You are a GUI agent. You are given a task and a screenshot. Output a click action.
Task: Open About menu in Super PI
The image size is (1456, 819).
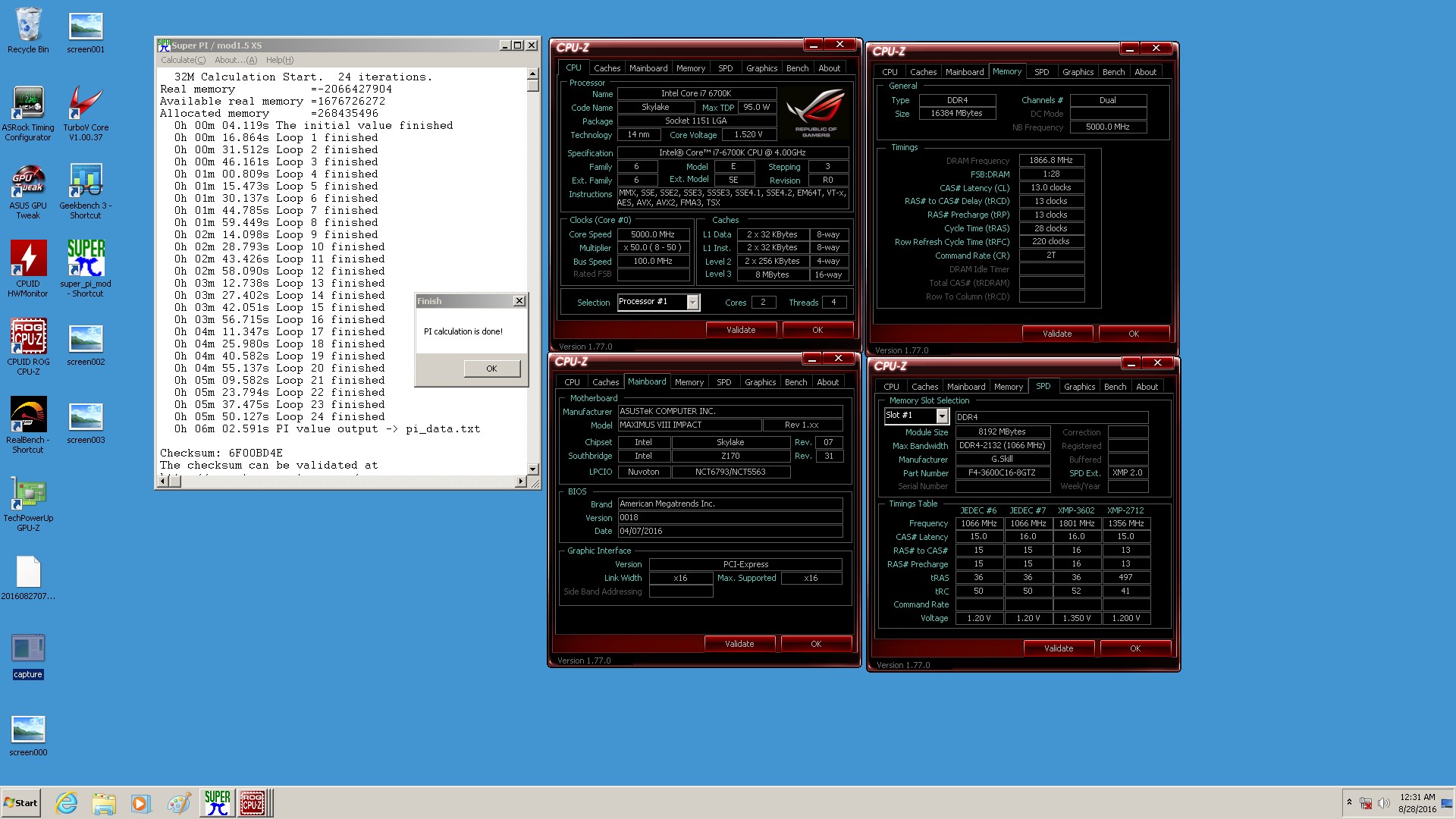click(236, 60)
